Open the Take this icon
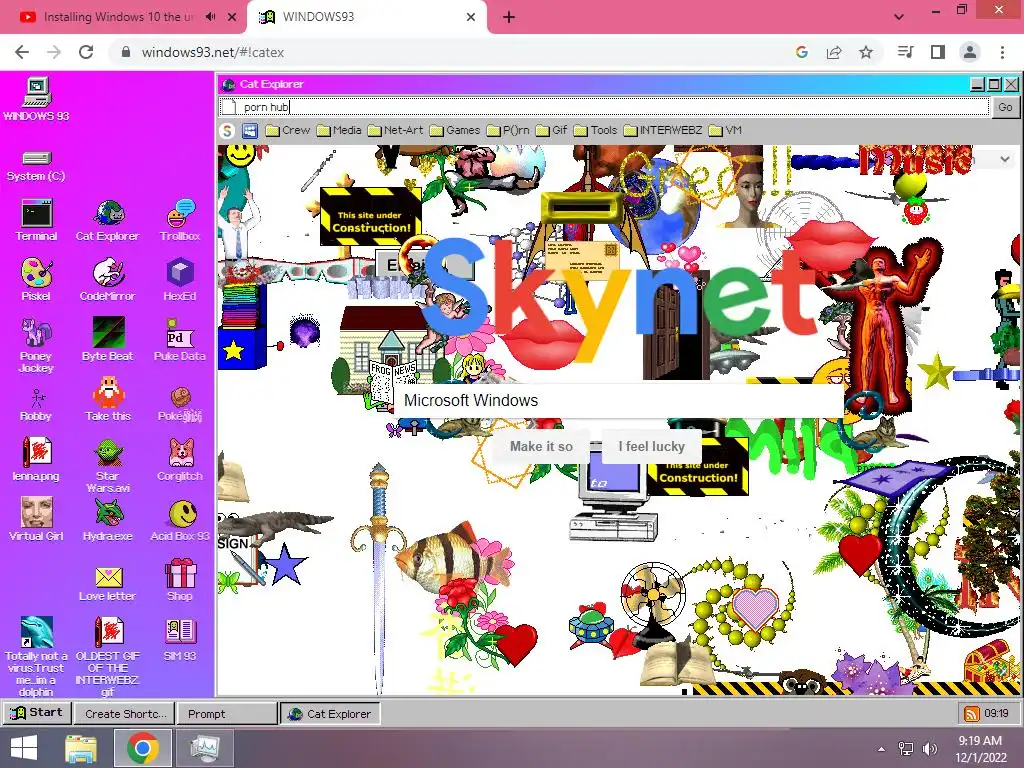 (x=108, y=400)
